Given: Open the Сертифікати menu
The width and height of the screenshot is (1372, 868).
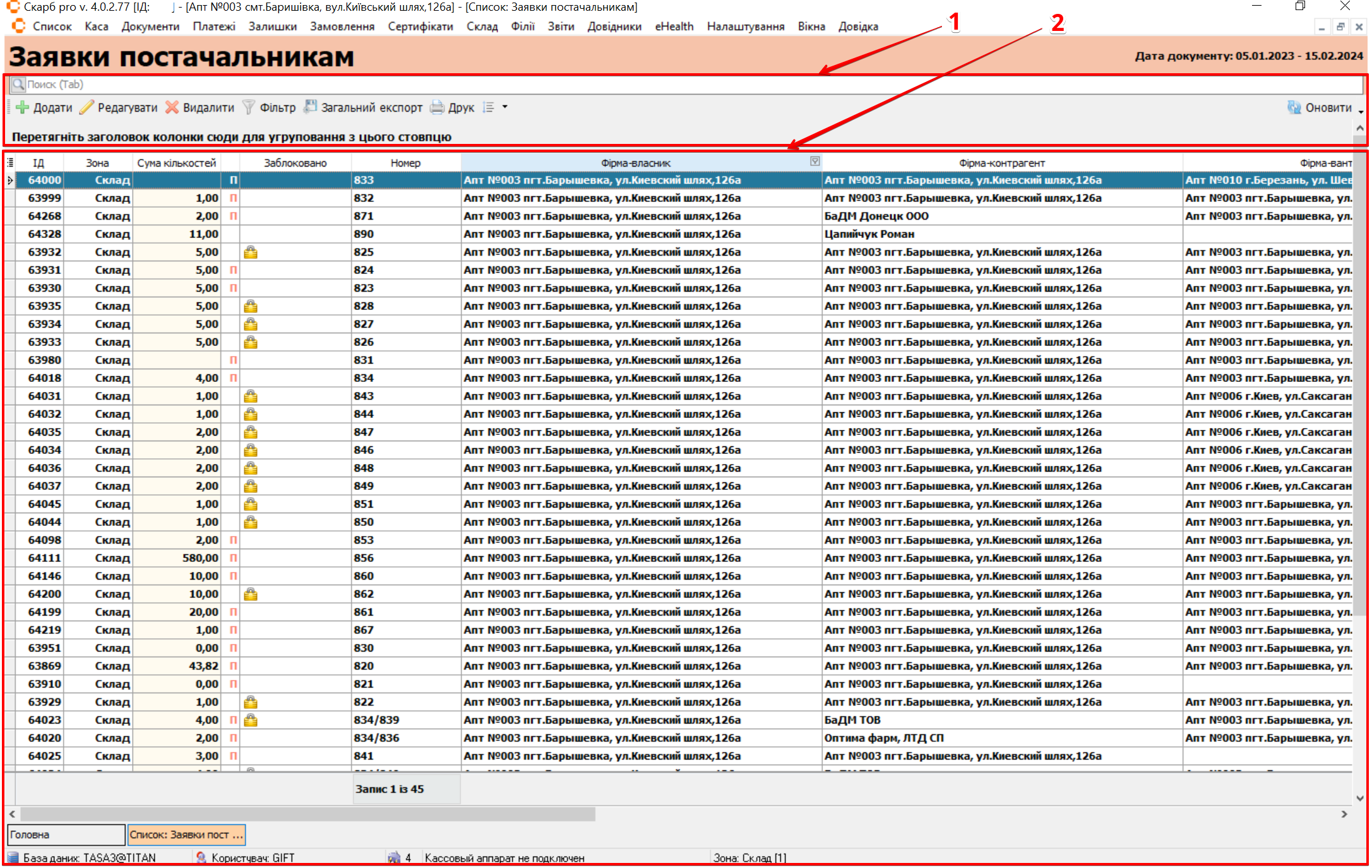Looking at the screenshot, I should click(x=420, y=27).
